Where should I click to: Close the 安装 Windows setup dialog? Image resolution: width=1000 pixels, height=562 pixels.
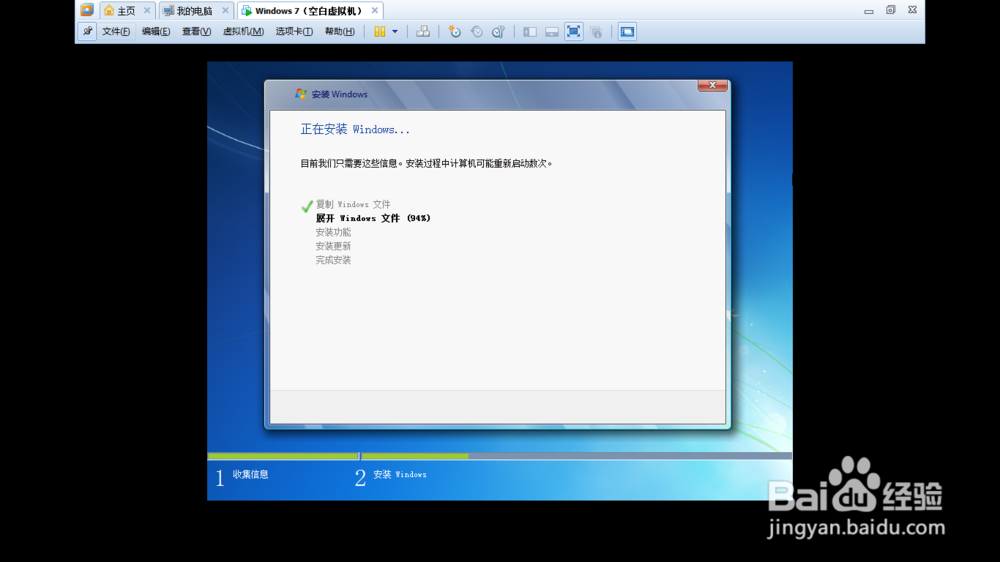pos(712,85)
